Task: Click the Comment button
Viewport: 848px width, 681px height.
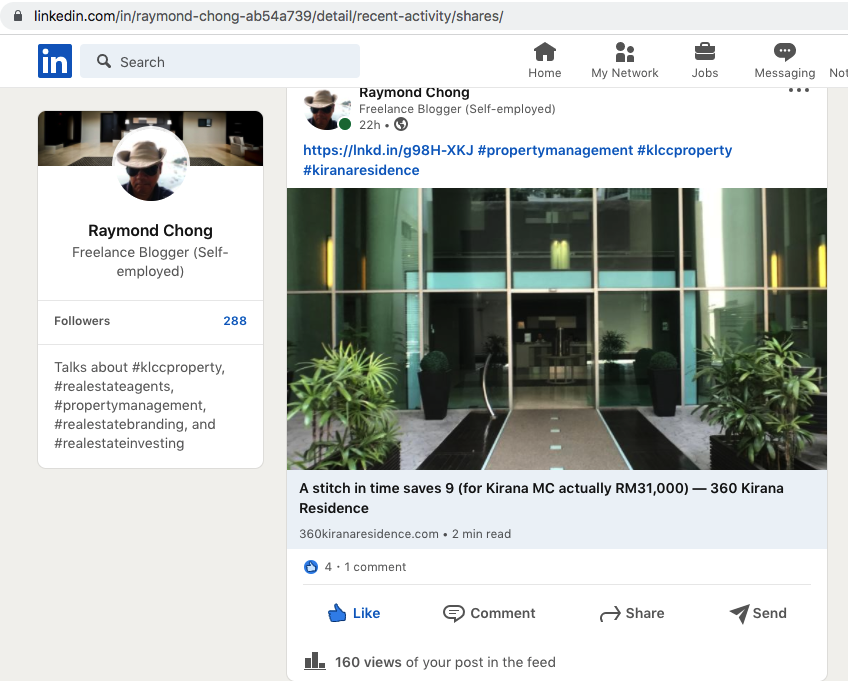Action: click(489, 613)
